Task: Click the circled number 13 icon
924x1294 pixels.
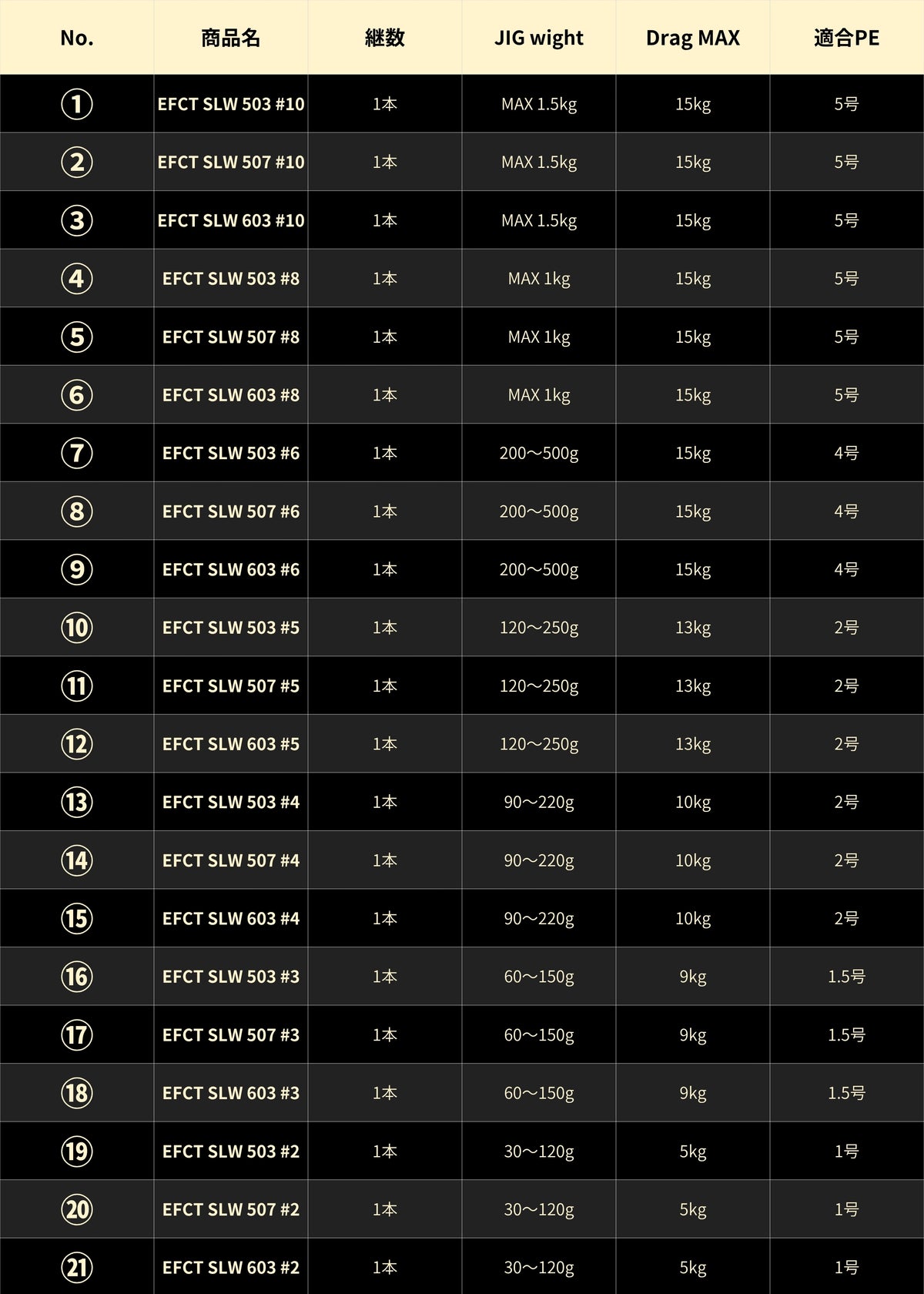Action: (77, 802)
